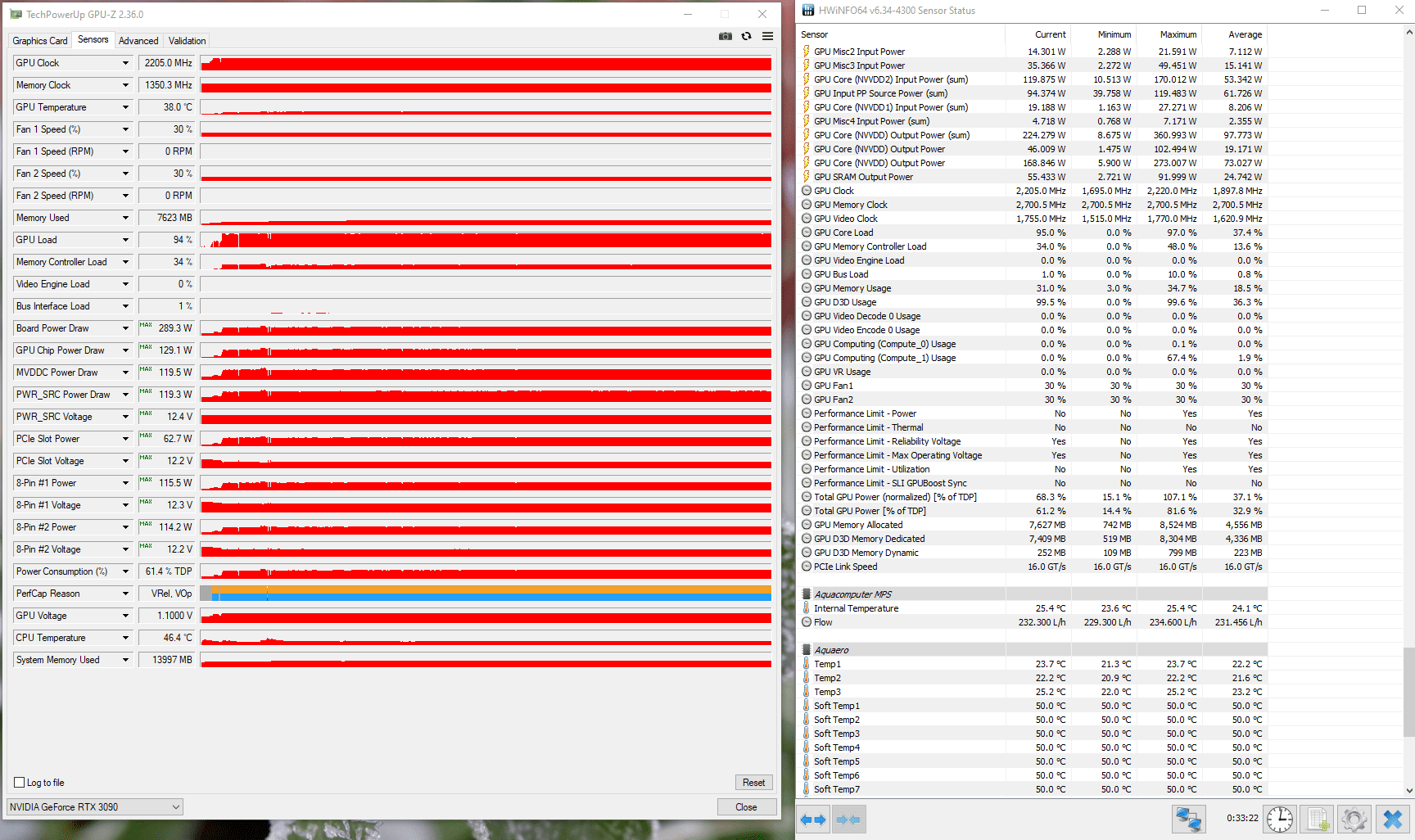This screenshot has width=1415, height=840.
Task: Enable the Log to file checkbox
Action: tap(20, 783)
